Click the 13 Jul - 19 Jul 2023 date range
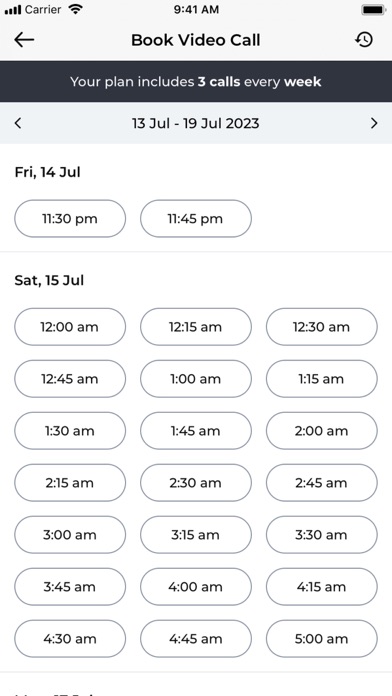Image resolution: width=392 pixels, height=696 pixels. (195, 123)
